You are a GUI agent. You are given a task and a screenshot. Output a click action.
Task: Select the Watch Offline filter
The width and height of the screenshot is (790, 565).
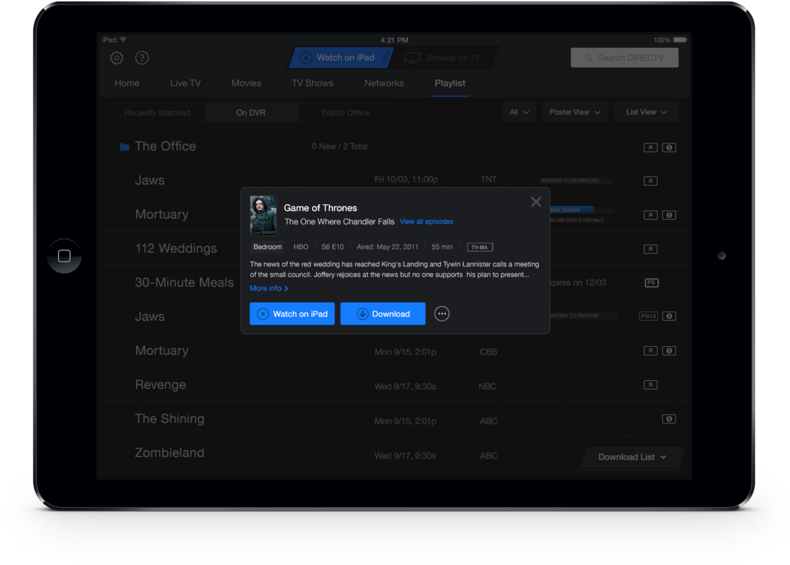tap(346, 112)
